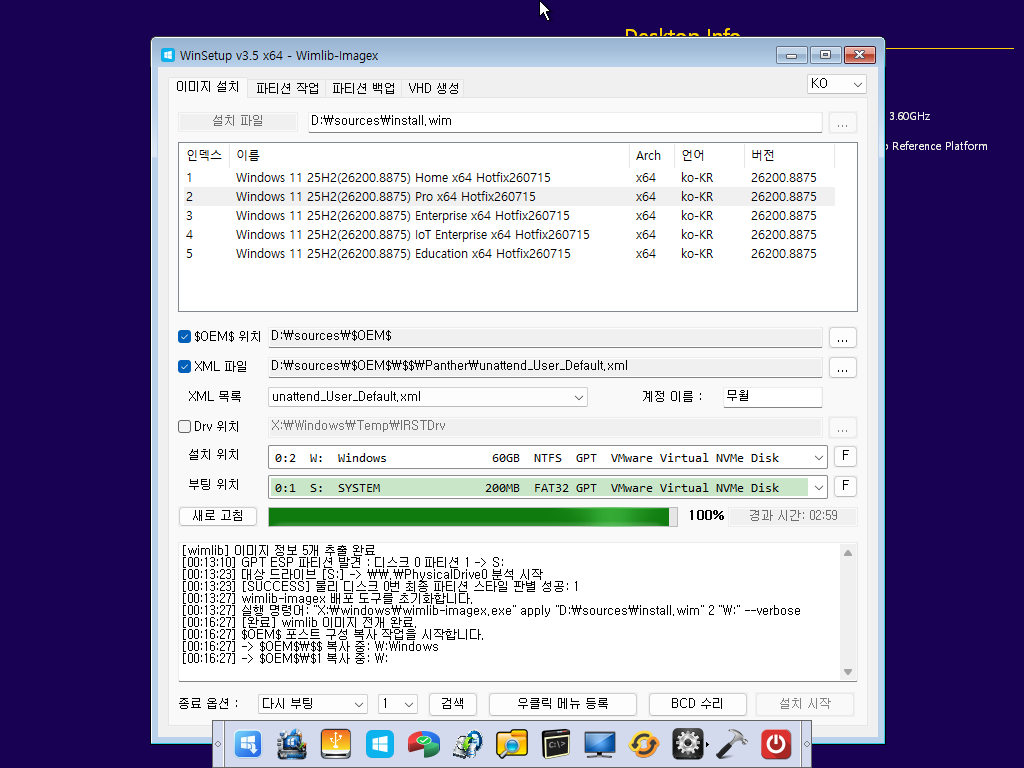Open the red-green partition pie chart icon
This screenshot has height=768, width=1024.
pyautogui.click(x=424, y=744)
